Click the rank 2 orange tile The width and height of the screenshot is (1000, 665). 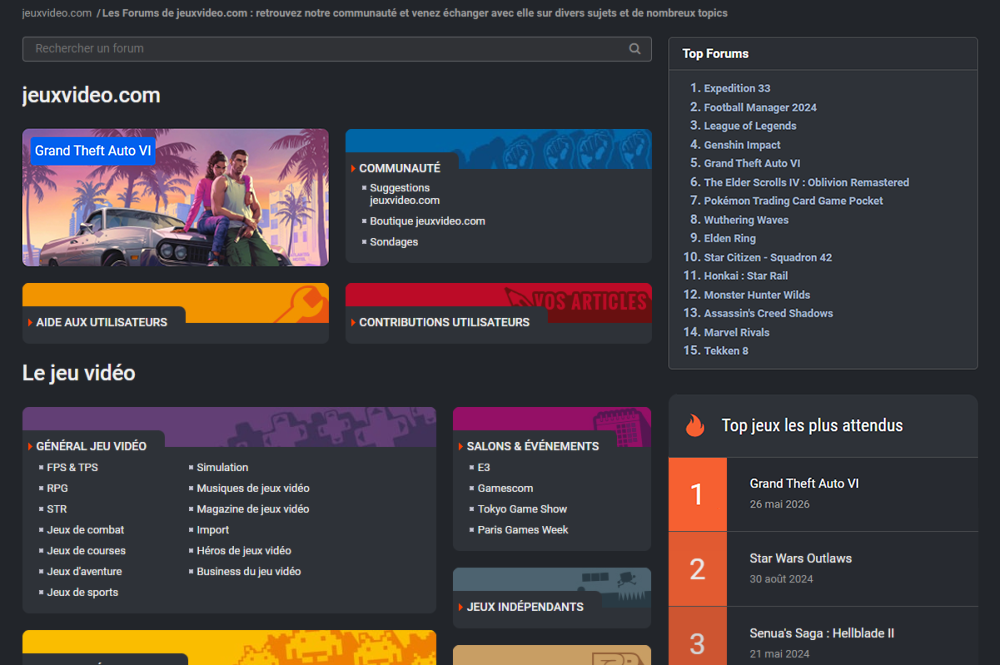click(x=697, y=569)
